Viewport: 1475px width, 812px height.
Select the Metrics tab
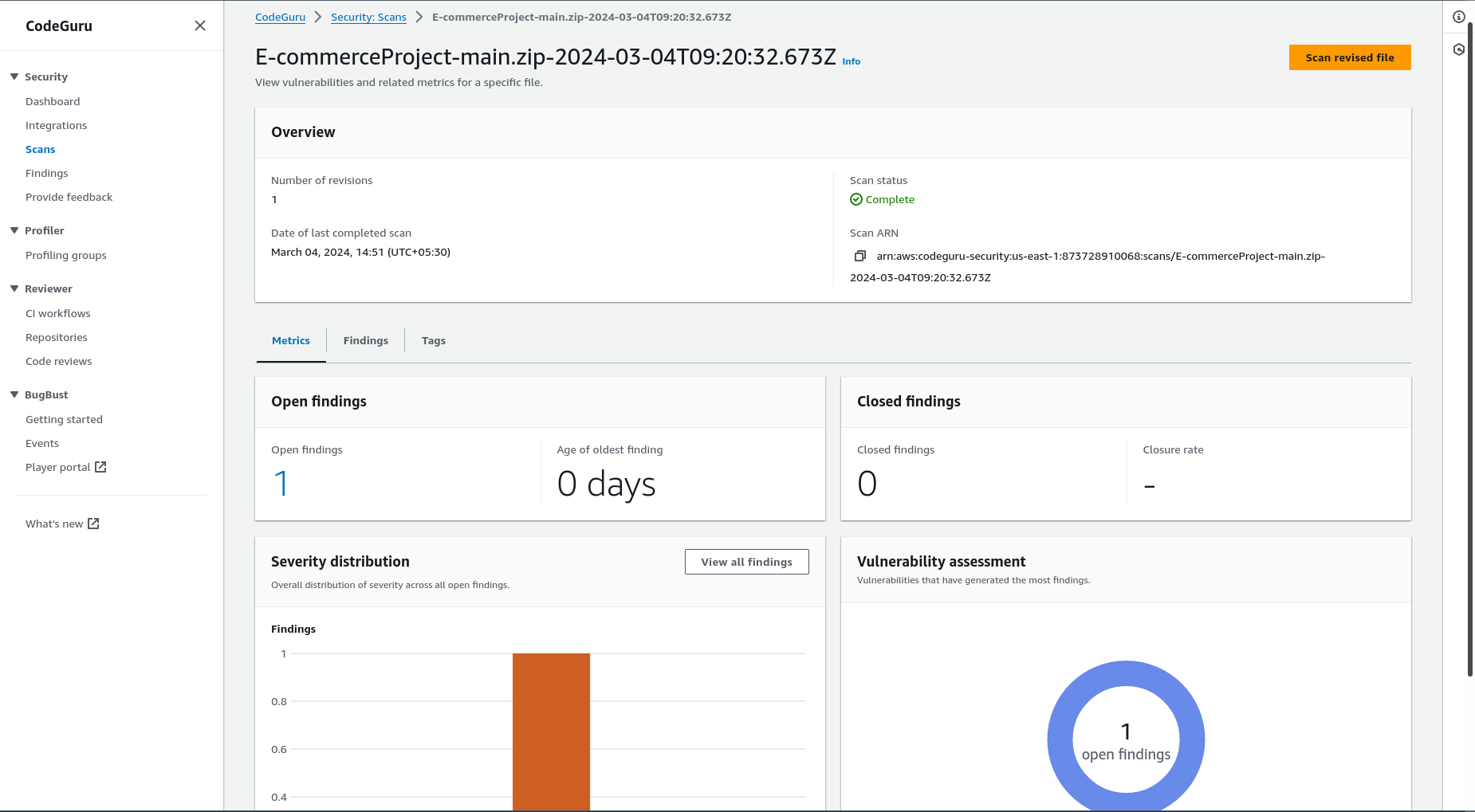click(290, 340)
